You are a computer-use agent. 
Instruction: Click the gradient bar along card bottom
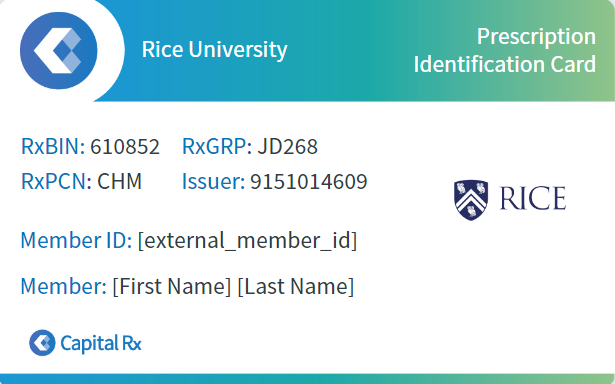click(x=308, y=379)
